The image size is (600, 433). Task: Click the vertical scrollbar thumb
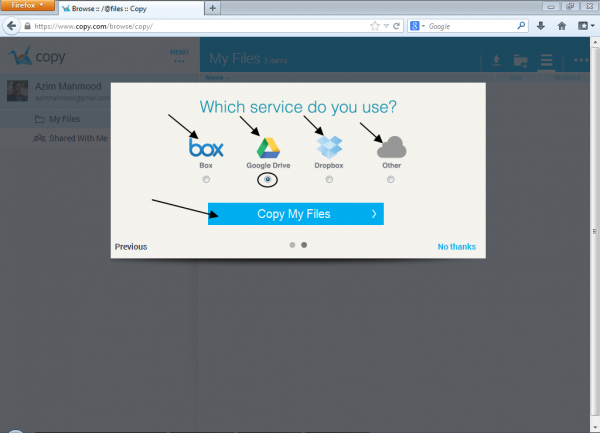[595, 231]
